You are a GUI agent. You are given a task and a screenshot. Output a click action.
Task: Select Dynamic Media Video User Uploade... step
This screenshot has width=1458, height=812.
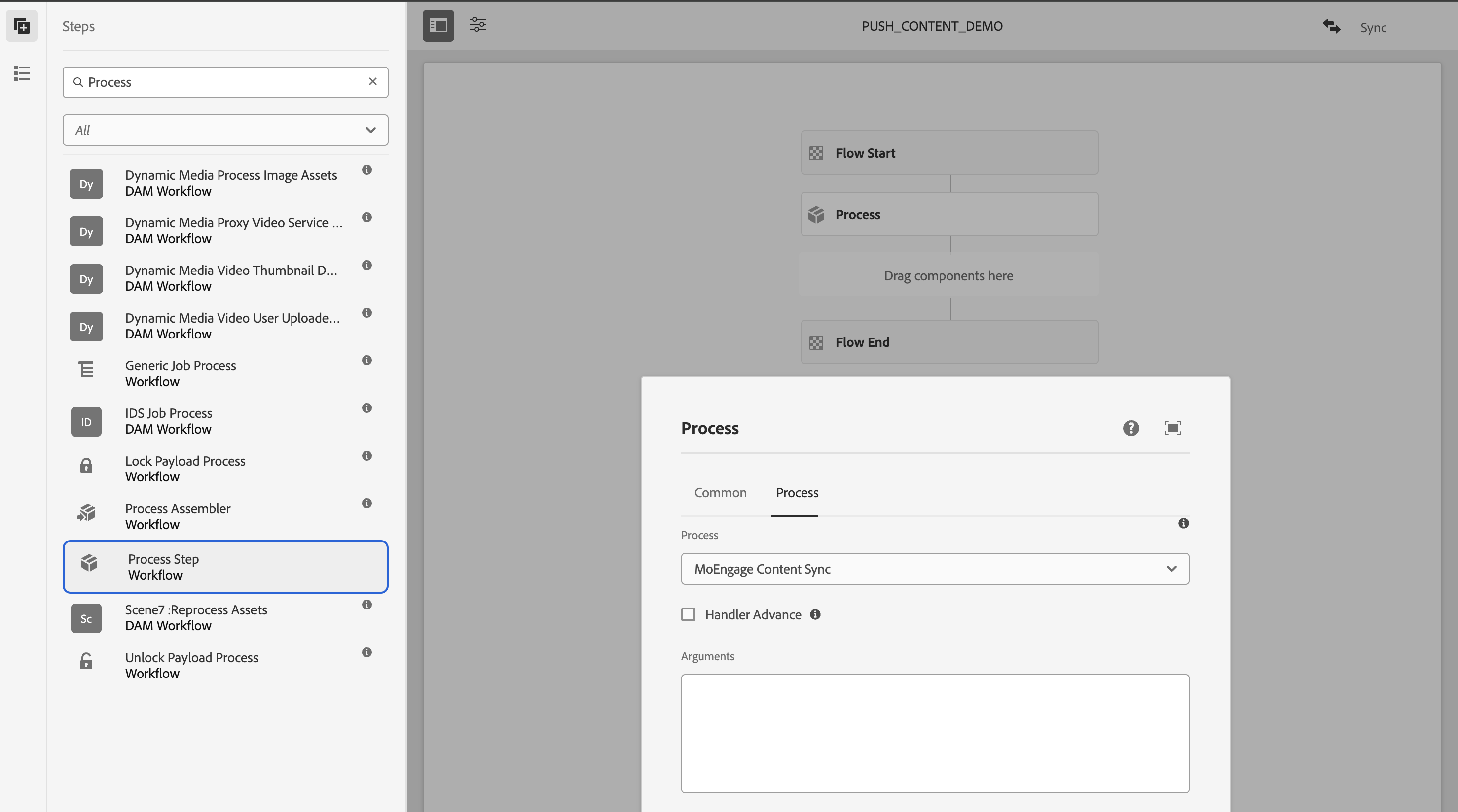tap(232, 318)
